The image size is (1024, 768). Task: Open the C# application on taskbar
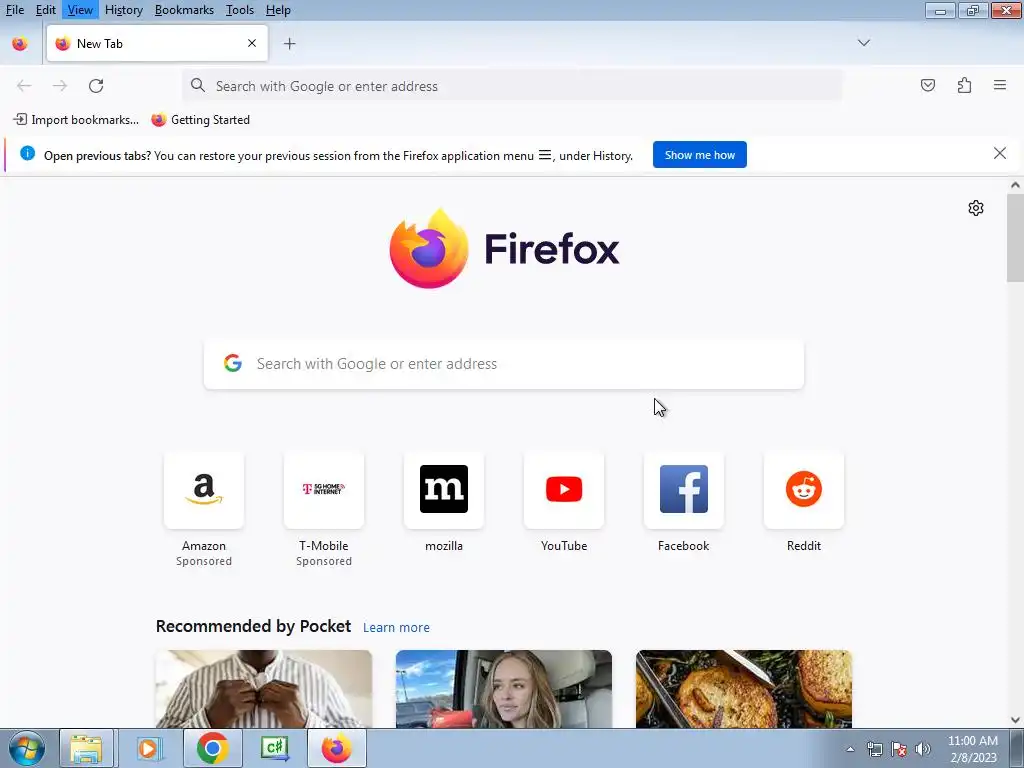point(275,748)
